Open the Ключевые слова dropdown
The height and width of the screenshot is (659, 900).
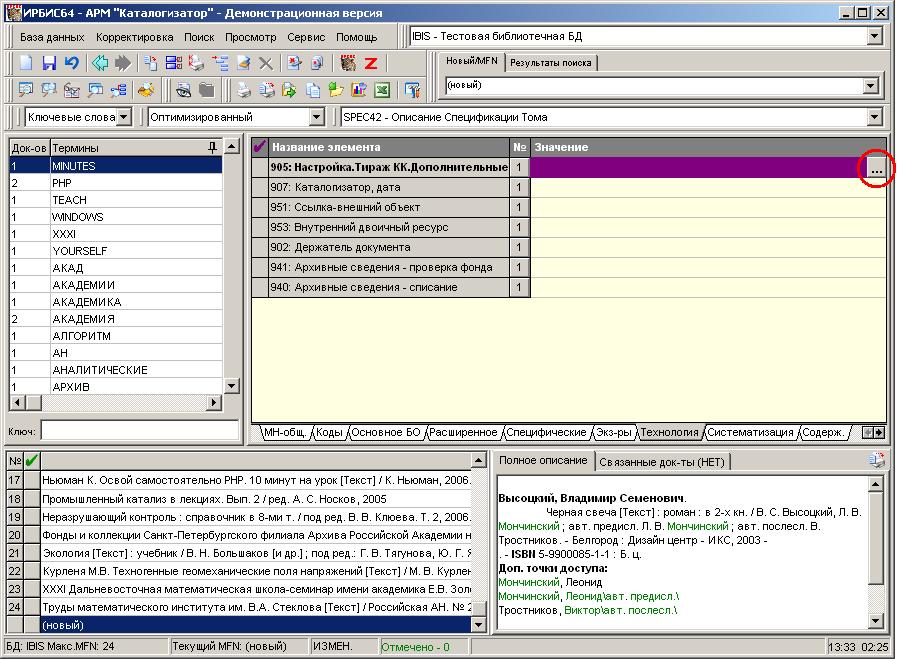[125, 117]
